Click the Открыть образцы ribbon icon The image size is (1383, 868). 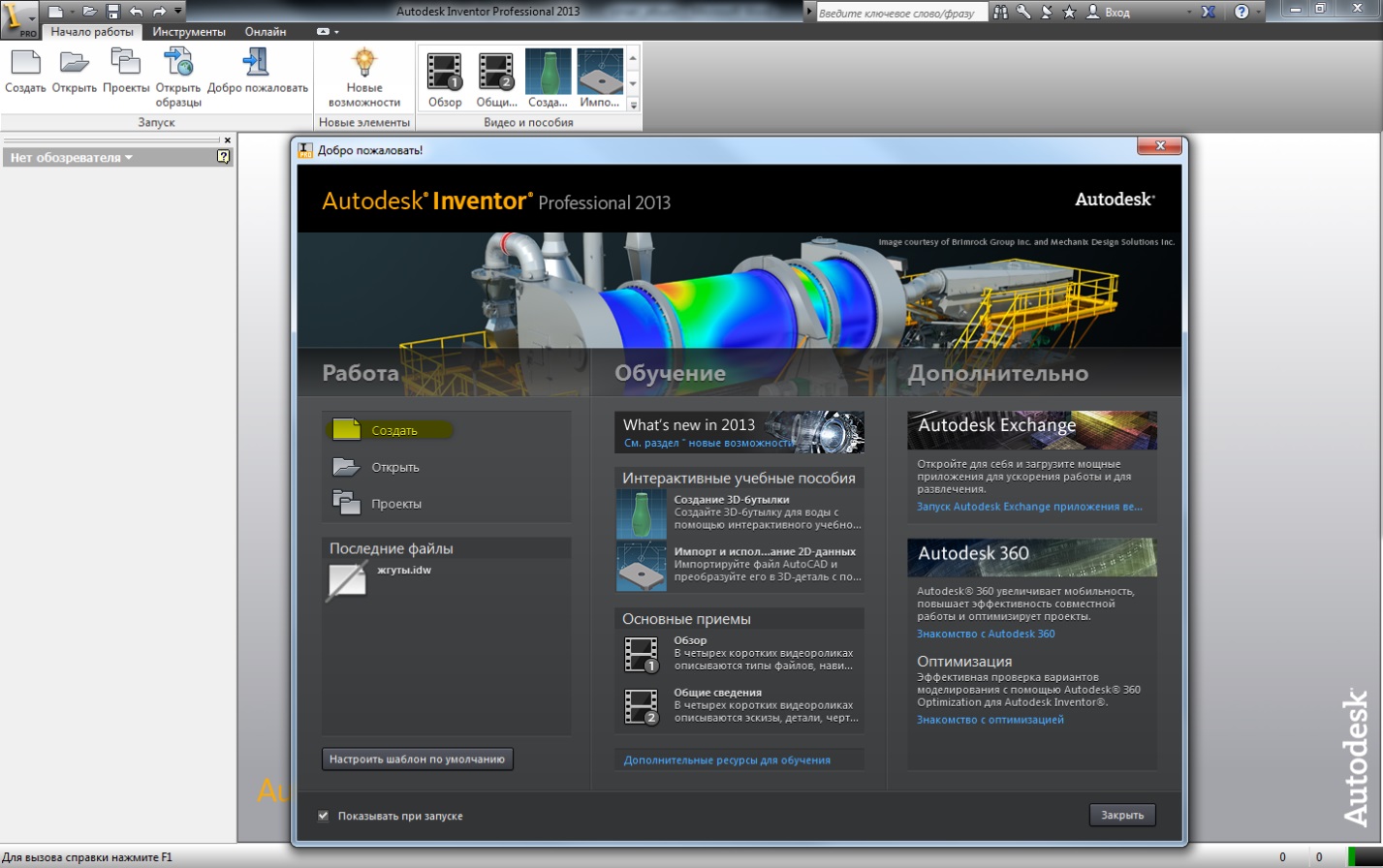pos(178,61)
